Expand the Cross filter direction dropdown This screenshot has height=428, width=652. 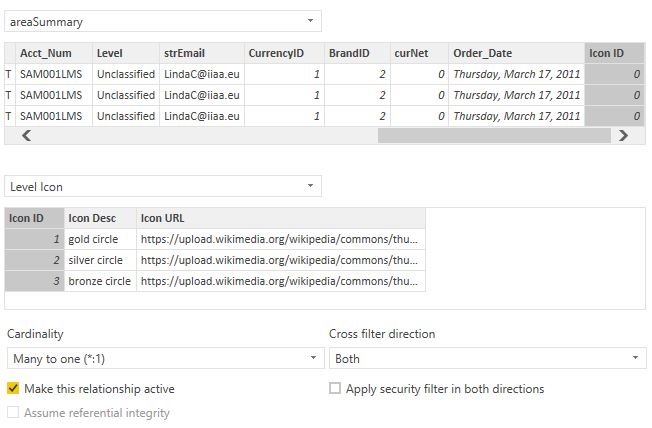click(487, 358)
